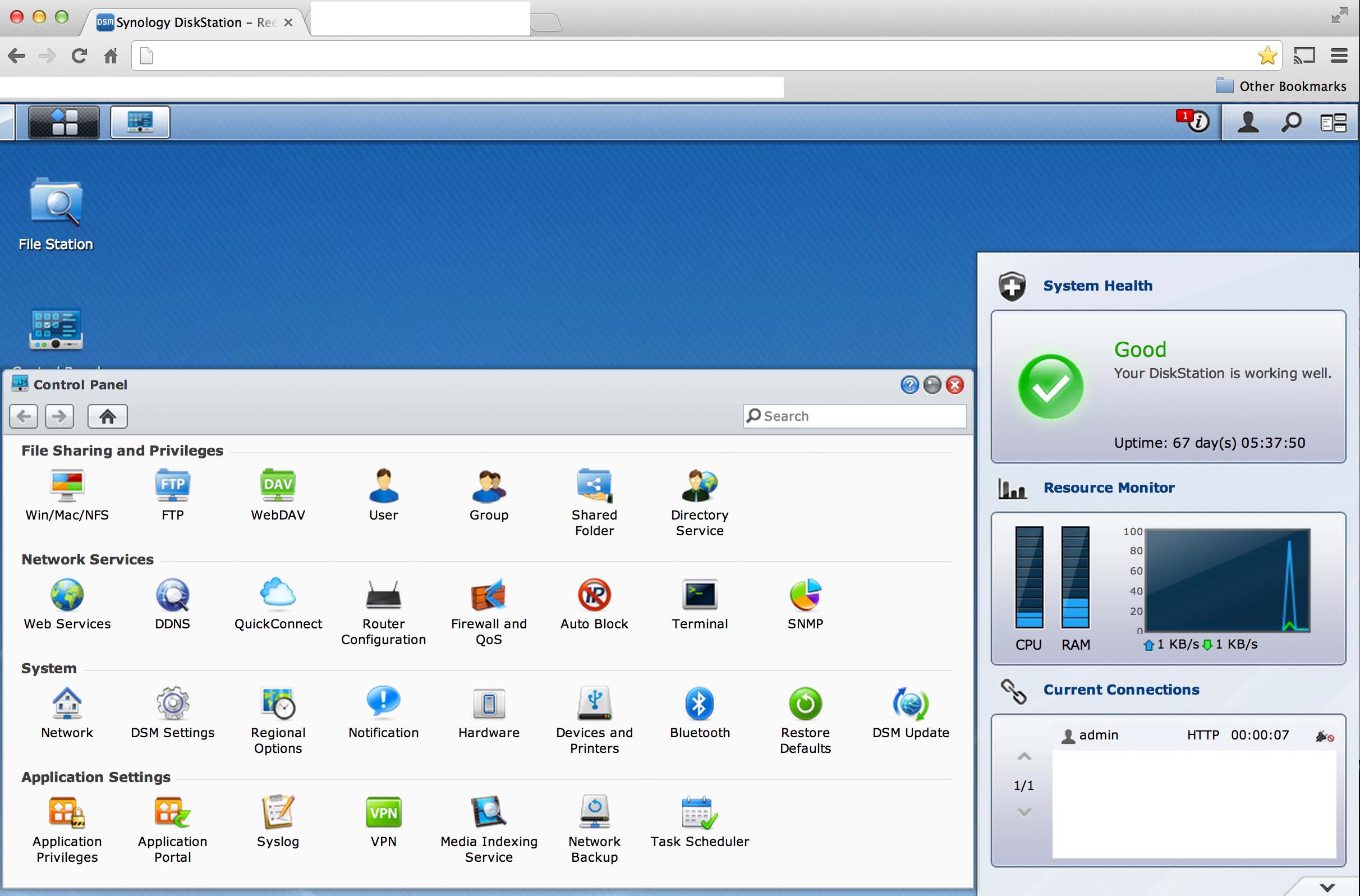Screen dimensions: 1360x896
Task: Open the DSM main menu button
Action: pos(64,122)
